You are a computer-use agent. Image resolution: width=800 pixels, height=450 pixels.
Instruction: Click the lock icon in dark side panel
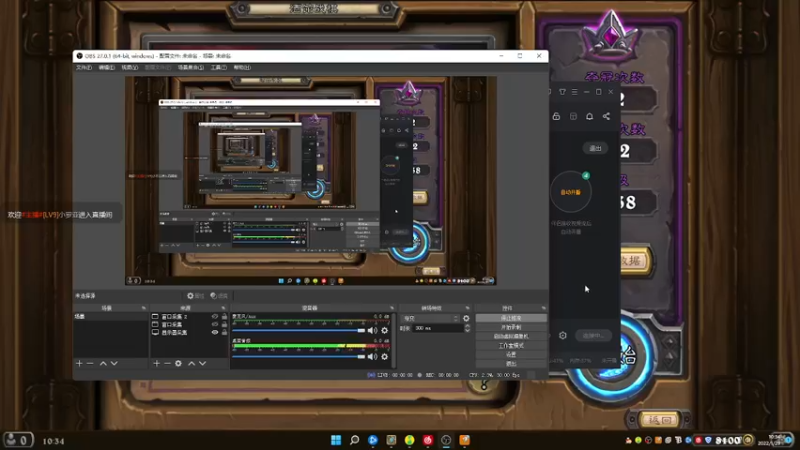[556, 116]
